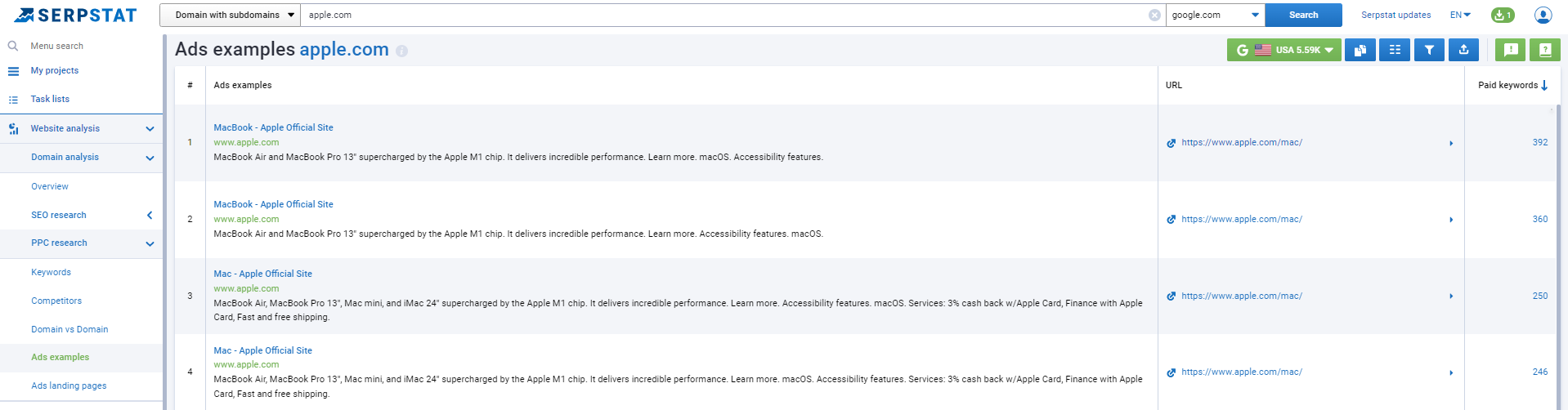
Task: Click the 246 paid keywords count
Action: (x=1540, y=372)
